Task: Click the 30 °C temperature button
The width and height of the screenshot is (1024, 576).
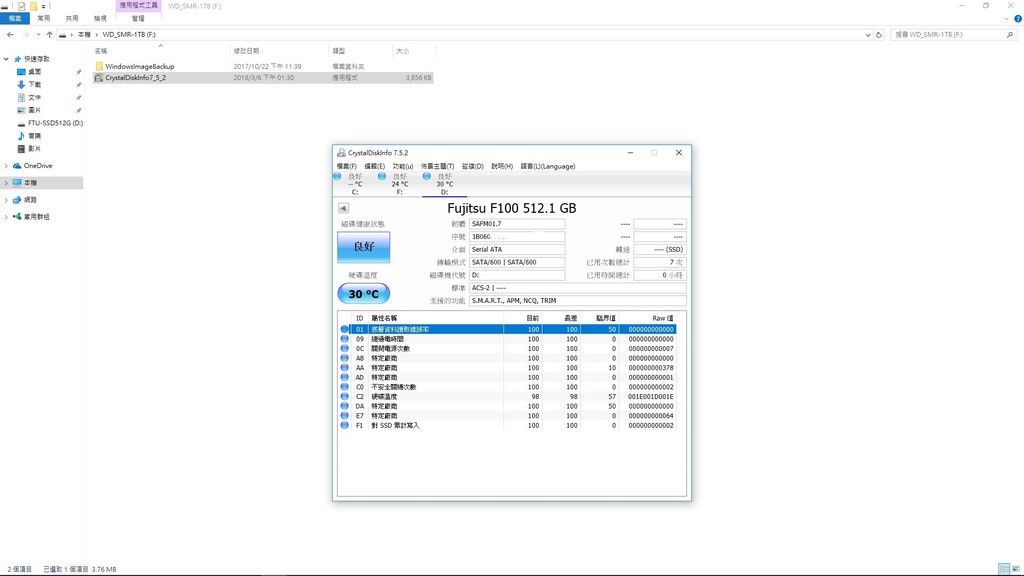Action: (x=364, y=294)
